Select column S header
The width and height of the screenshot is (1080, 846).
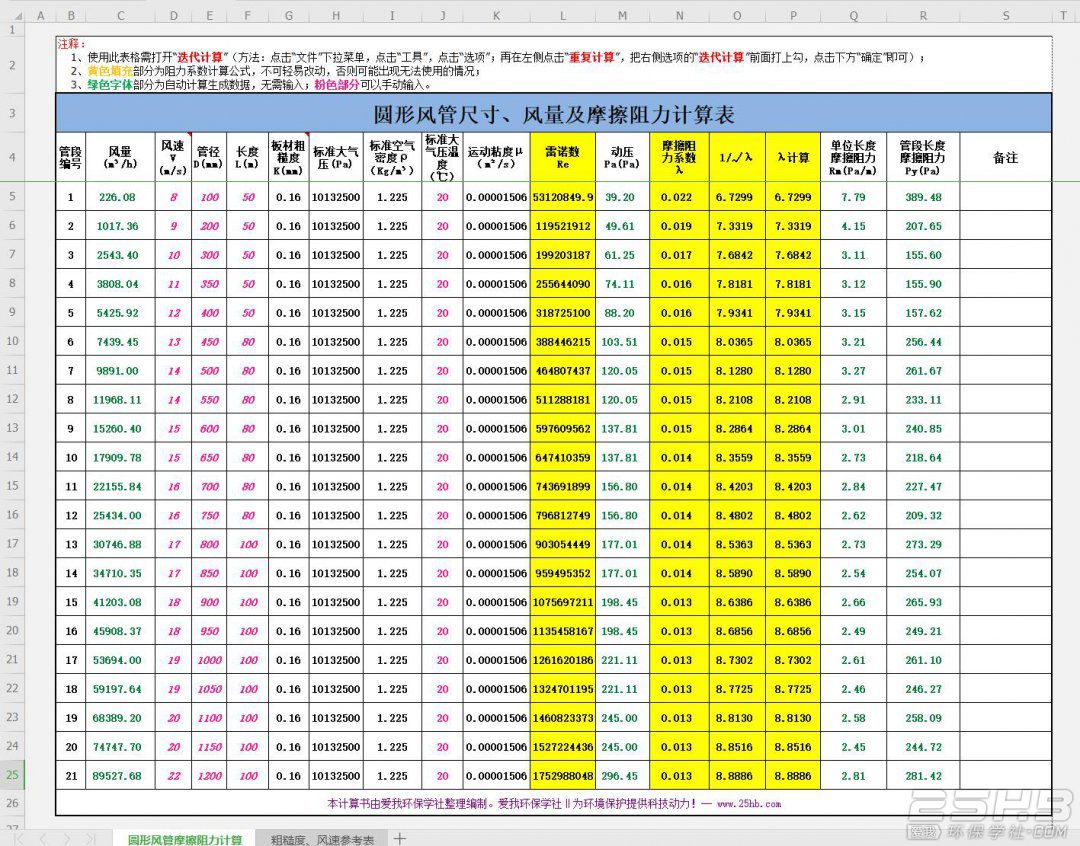(1006, 15)
